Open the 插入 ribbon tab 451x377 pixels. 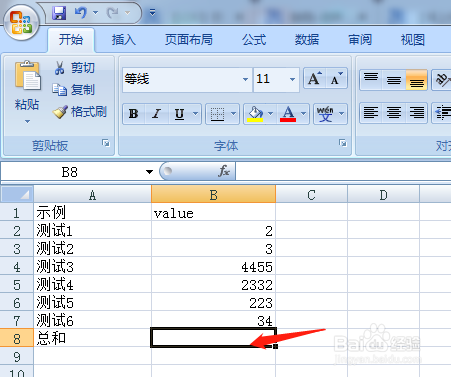124,40
